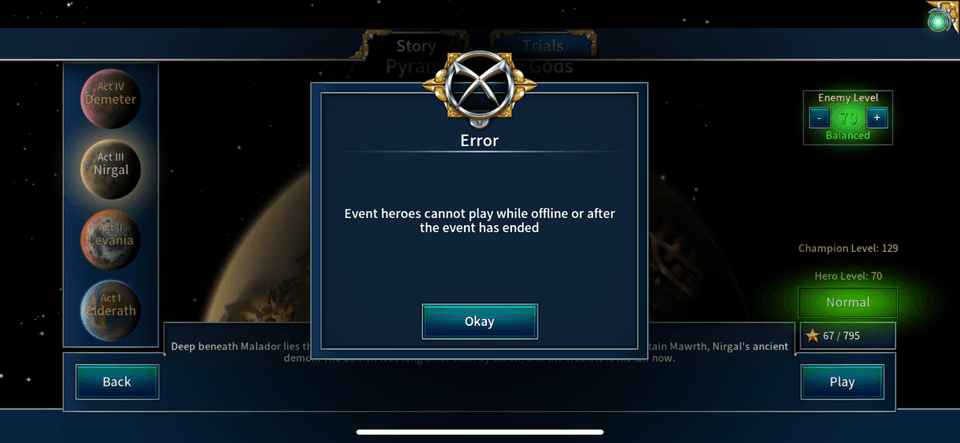Tap the green orb icon in corner

tap(938, 21)
